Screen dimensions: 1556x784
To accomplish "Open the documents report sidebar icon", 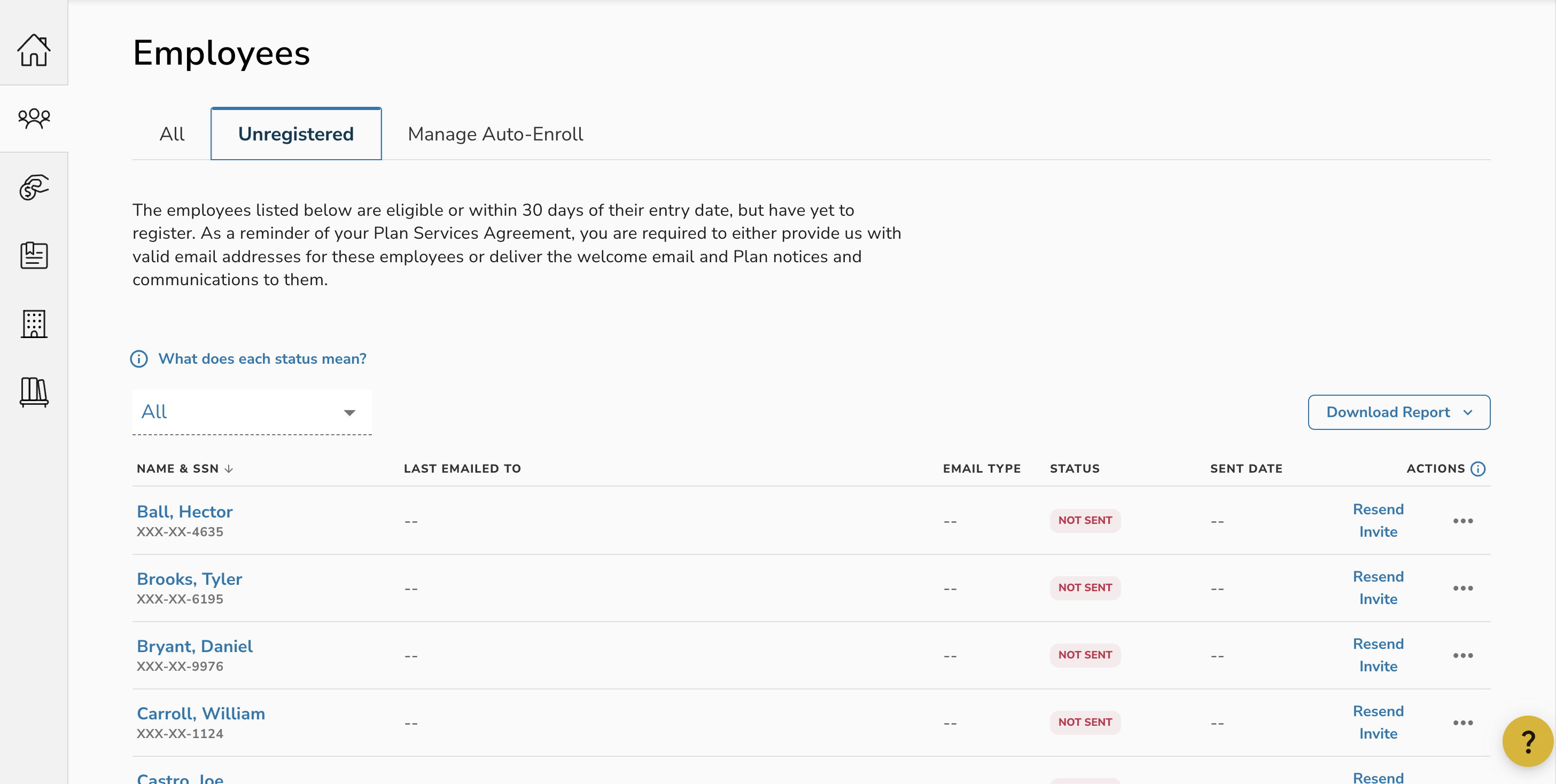I will pos(34,255).
